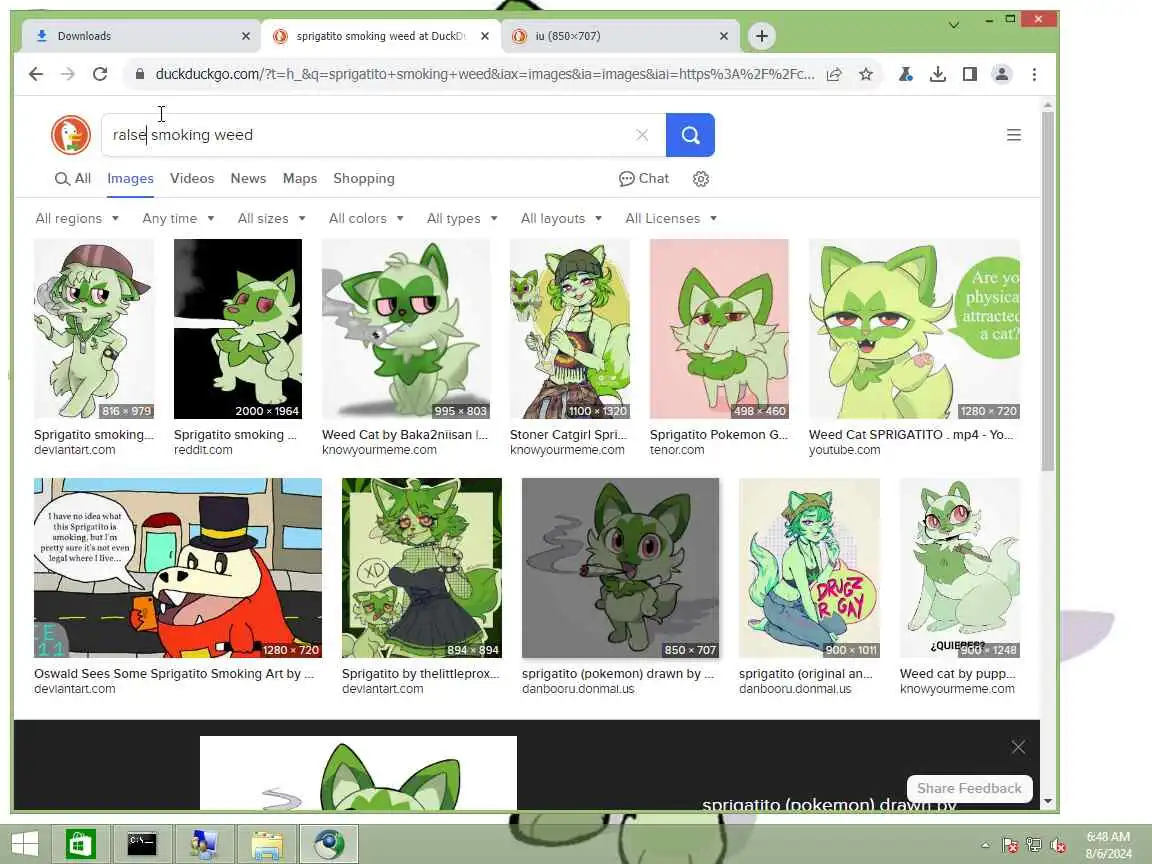1152x864 pixels.
Task: Open the Command Prompt taskbar icon
Action: (142, 844)
